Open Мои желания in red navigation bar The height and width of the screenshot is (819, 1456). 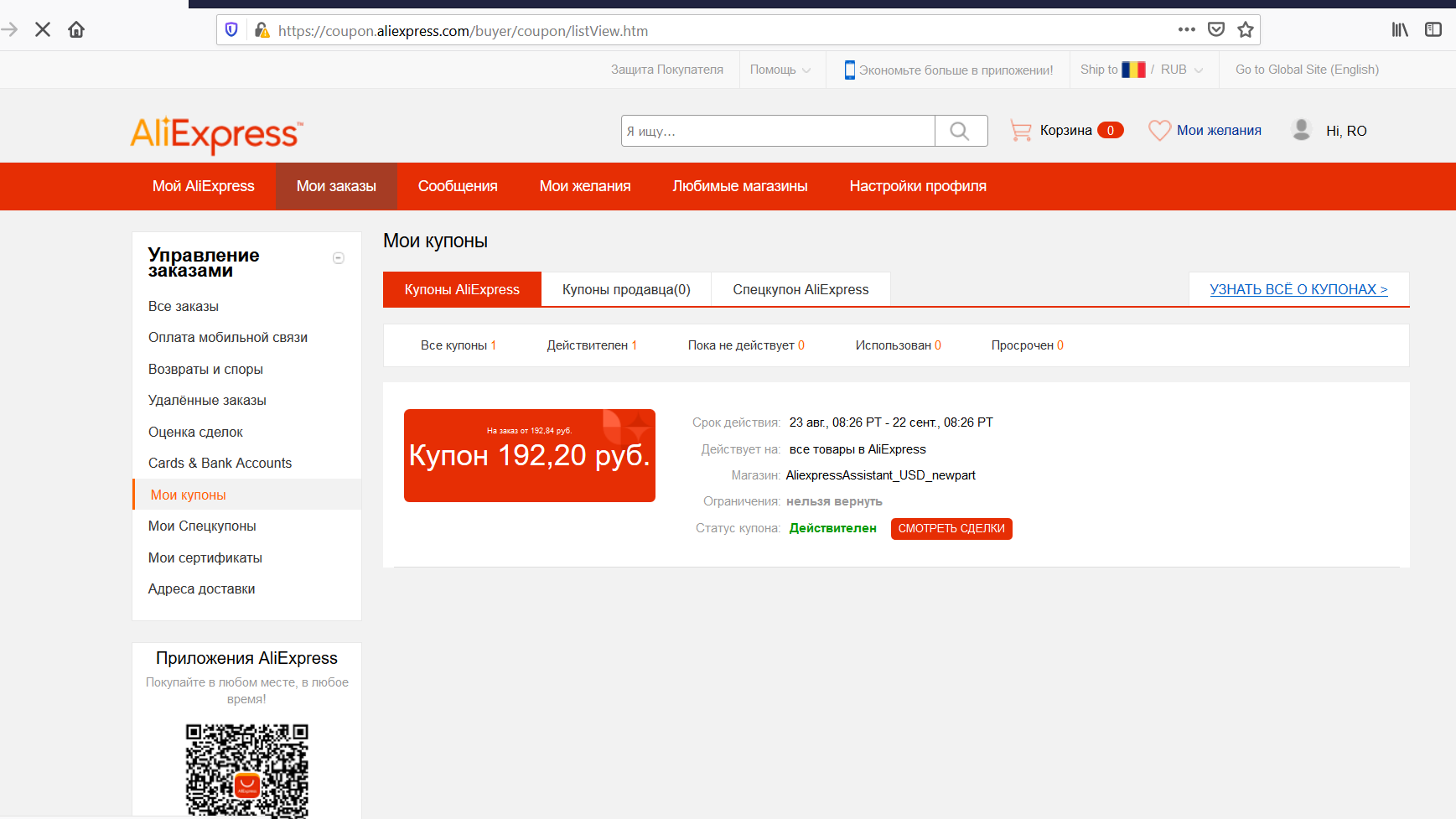(x=585, y=186)
